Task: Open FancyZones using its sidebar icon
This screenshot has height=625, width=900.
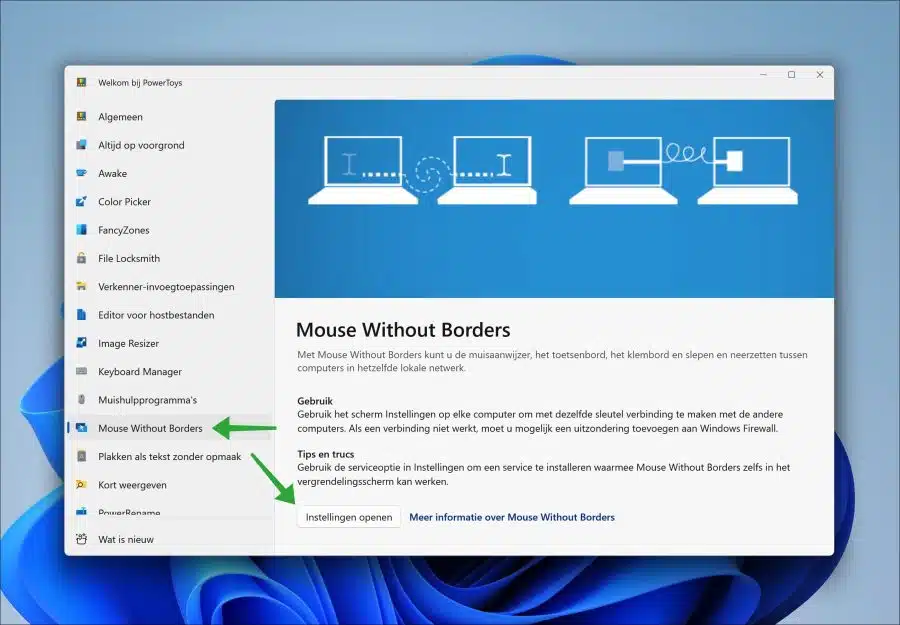Action: [82, 230]
